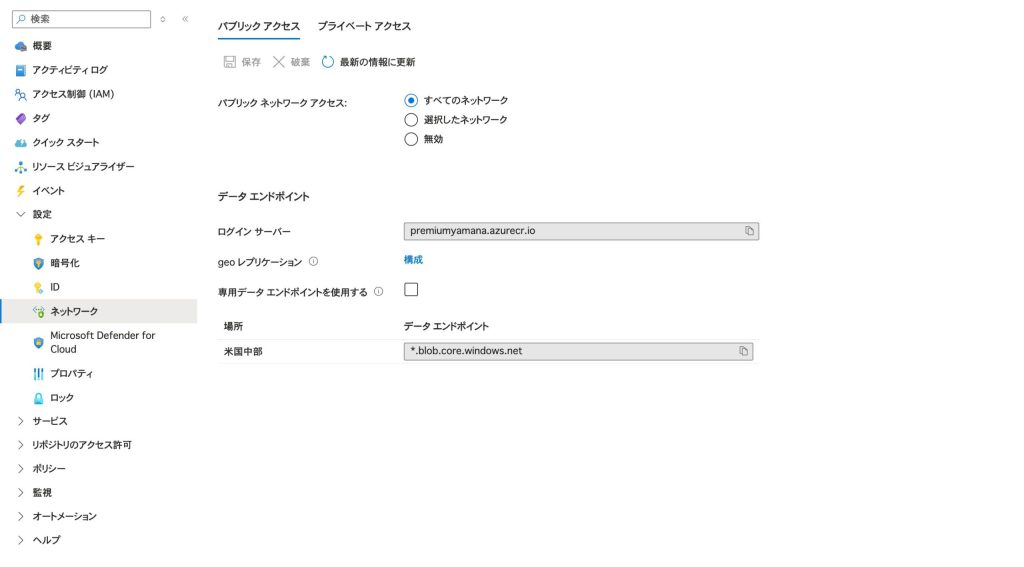Choose 無効 radio option
The height and width of the screenshot is (567, 1024).
click(411, 139)
